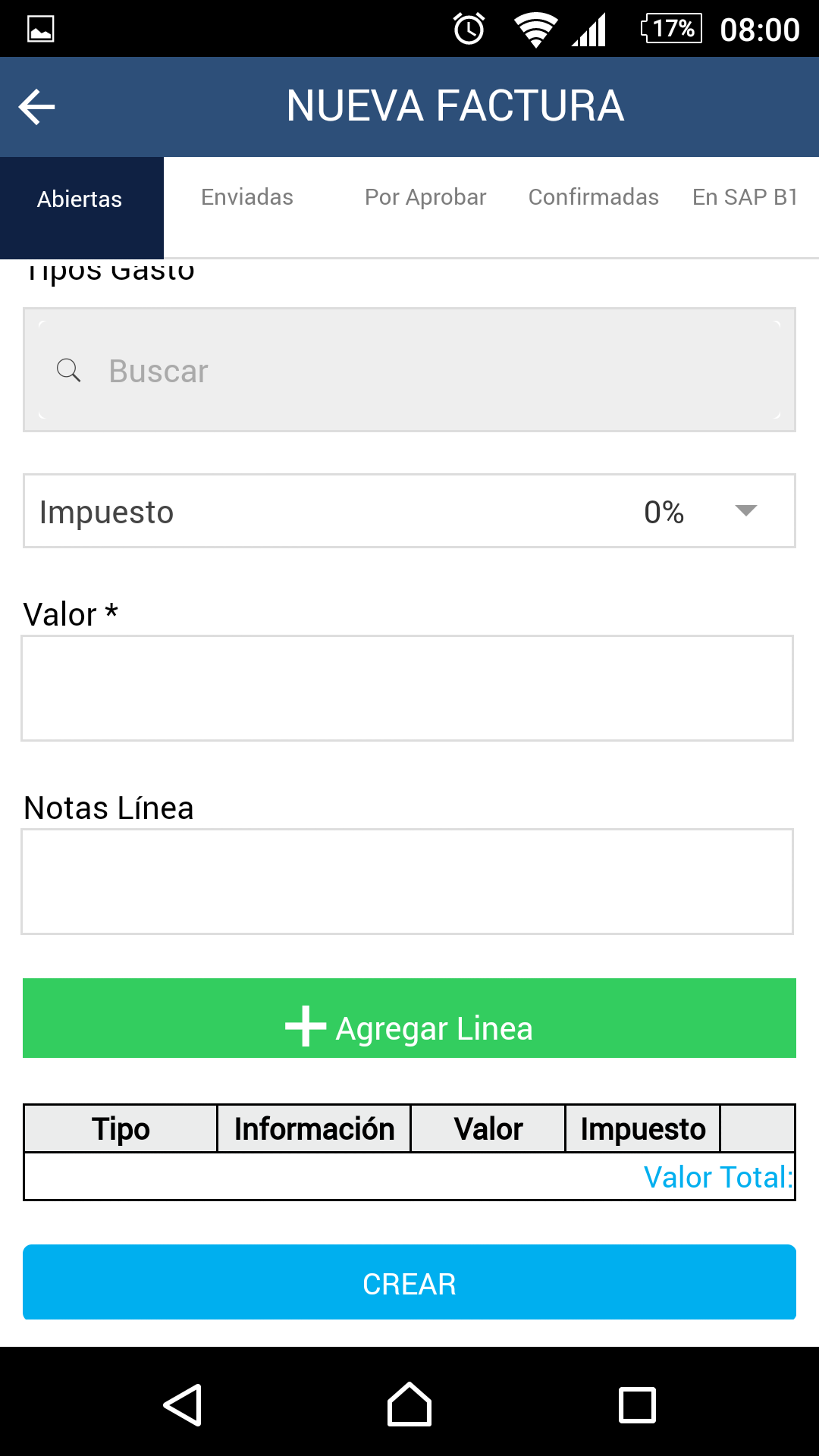
Task: Expand the Impuesto dropdown arrow
Action: pyautogui.click(x=746, y=510)
